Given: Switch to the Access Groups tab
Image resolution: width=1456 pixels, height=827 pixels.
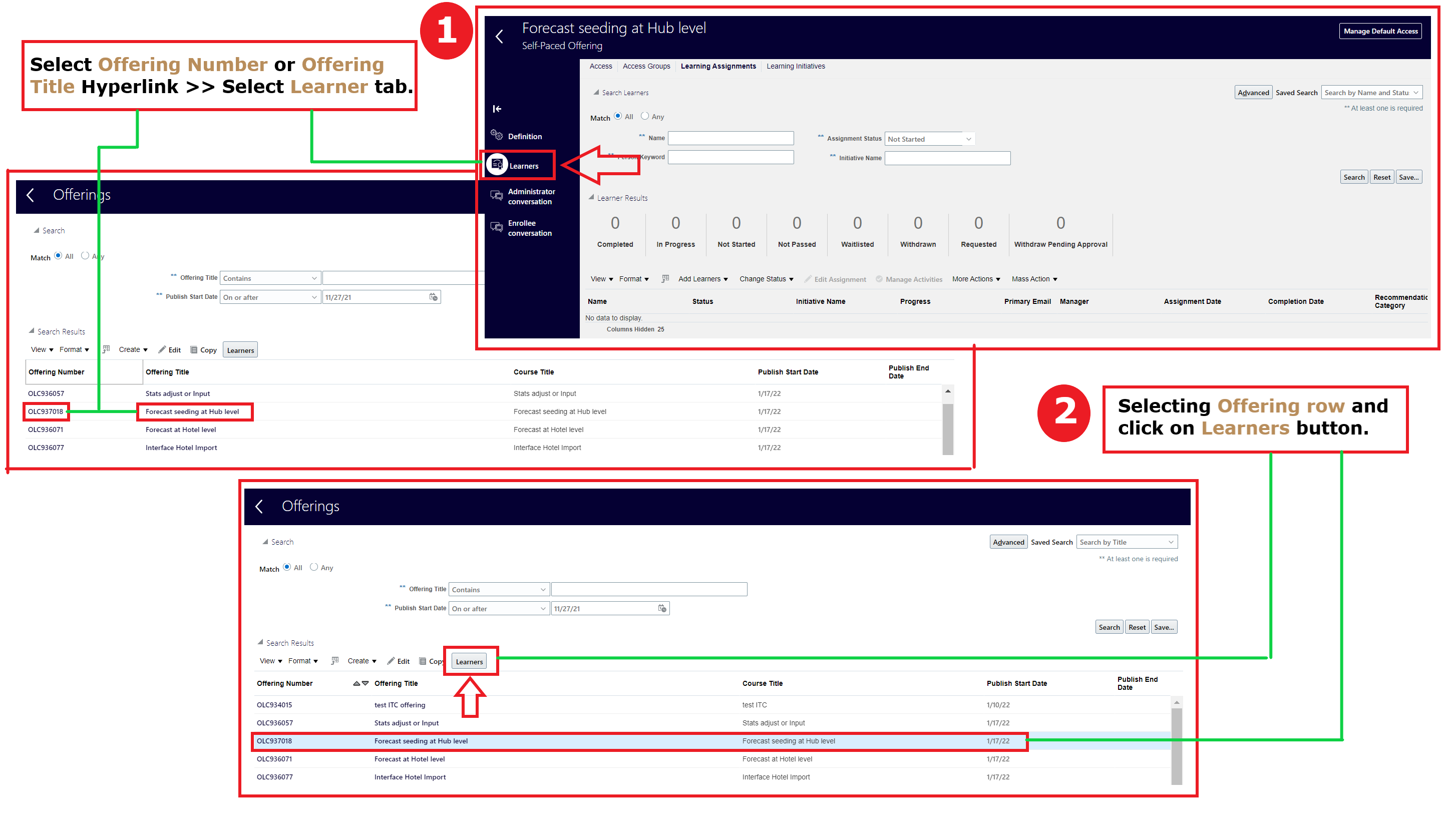Looking at the screenshot, I should (646, 66).
